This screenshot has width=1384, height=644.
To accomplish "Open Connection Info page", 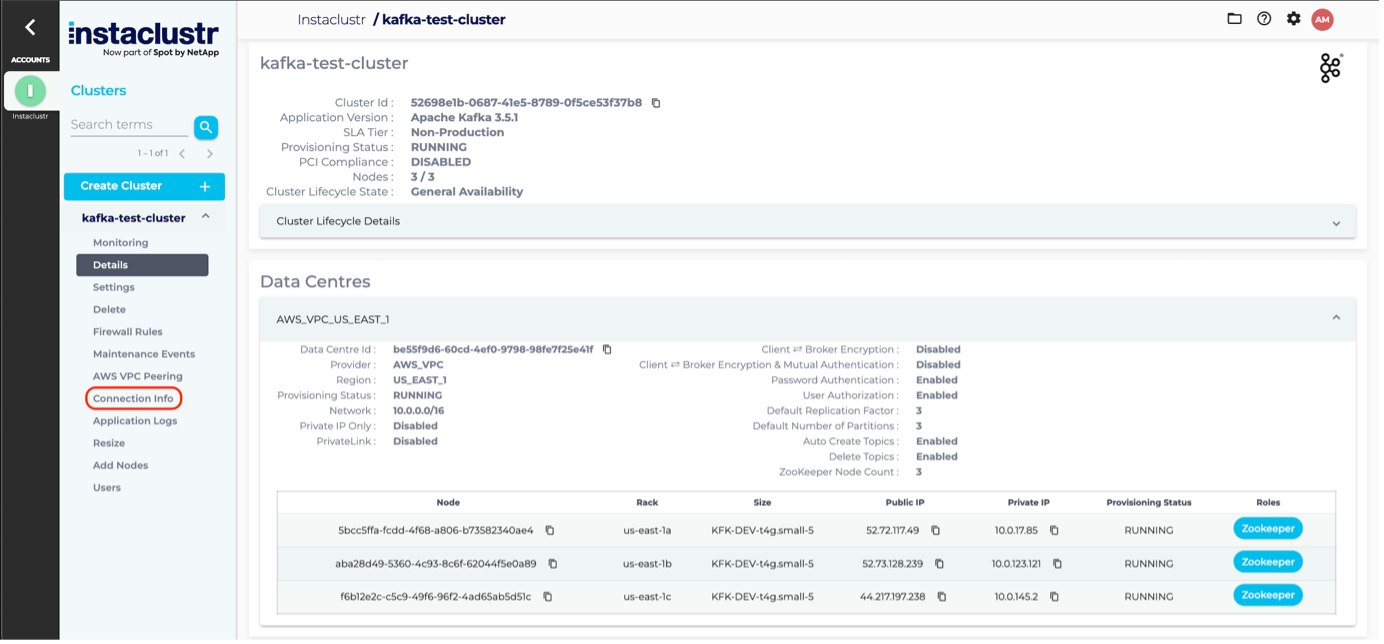I will point(133,399).
